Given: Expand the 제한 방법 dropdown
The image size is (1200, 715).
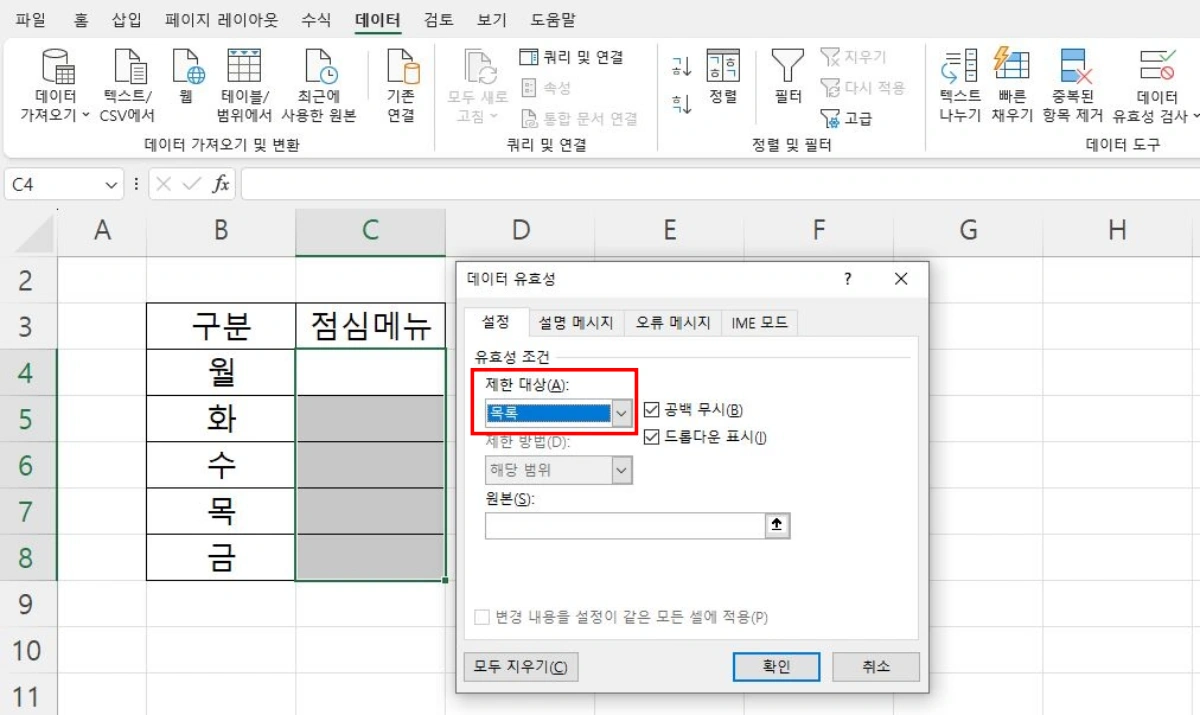Looking at the screenshot, I should click(621, 472).
